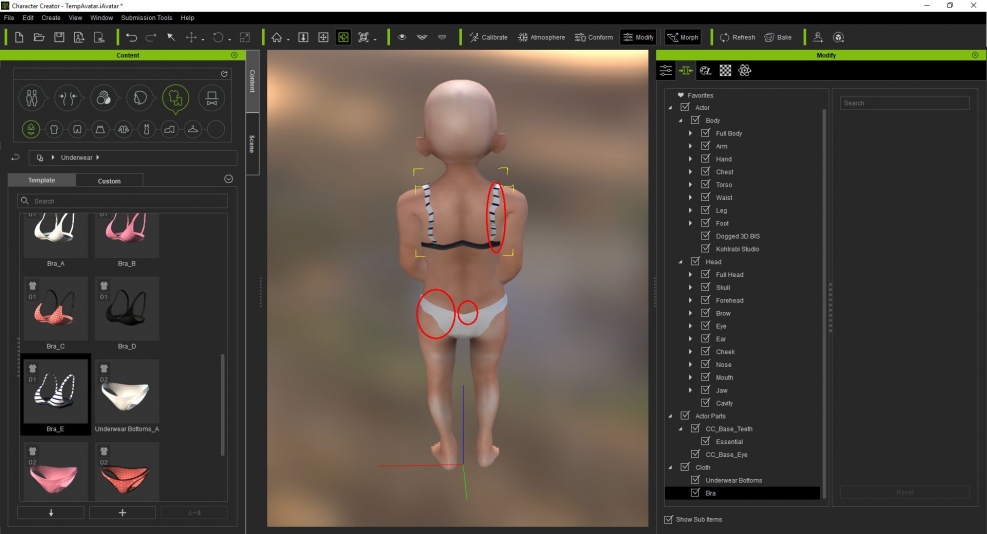Collapse the Head tree group
Screen dimensions: 987x534
[x=681, y=262]
